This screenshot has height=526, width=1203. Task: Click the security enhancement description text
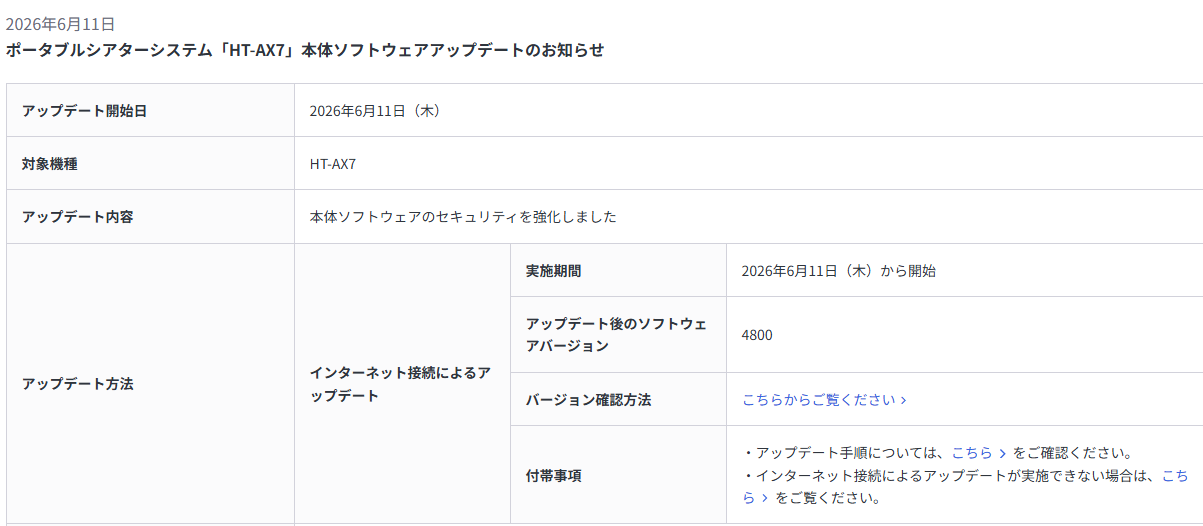pyautogui.click(x=463, y=216)
